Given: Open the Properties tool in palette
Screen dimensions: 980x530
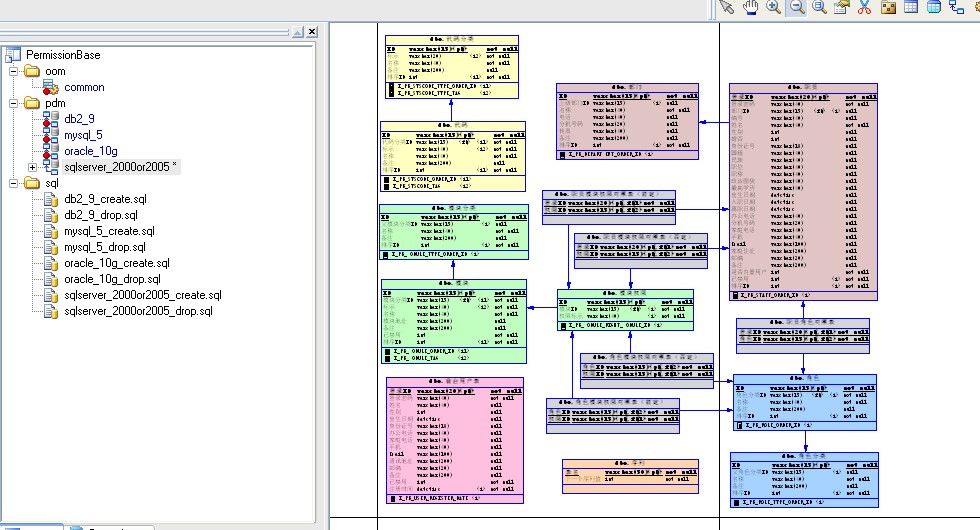Looking at the screenshot, I should tap(842, 7).
